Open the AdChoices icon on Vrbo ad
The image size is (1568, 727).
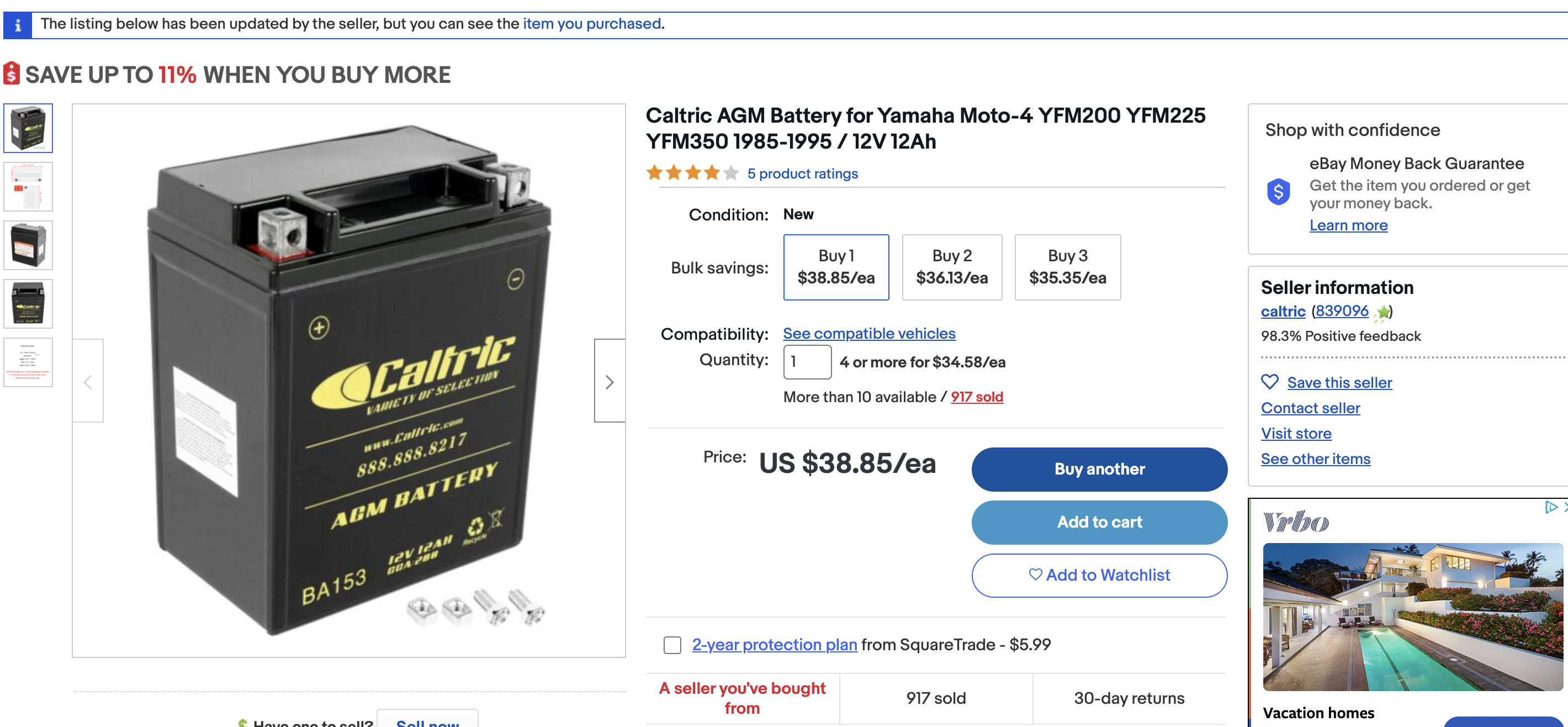point(1550,507)
